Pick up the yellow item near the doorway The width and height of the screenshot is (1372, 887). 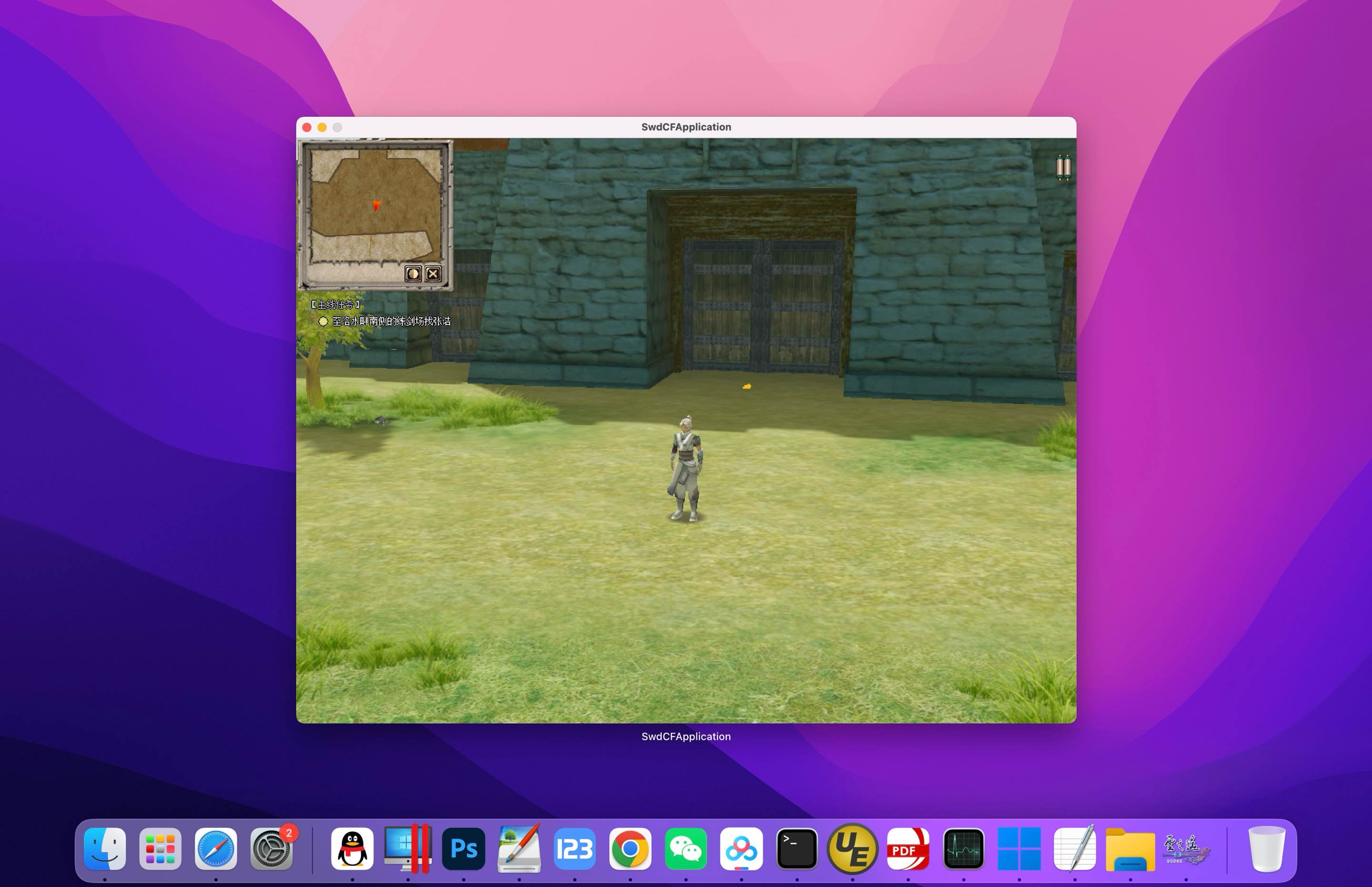click(x=747, y=386)
